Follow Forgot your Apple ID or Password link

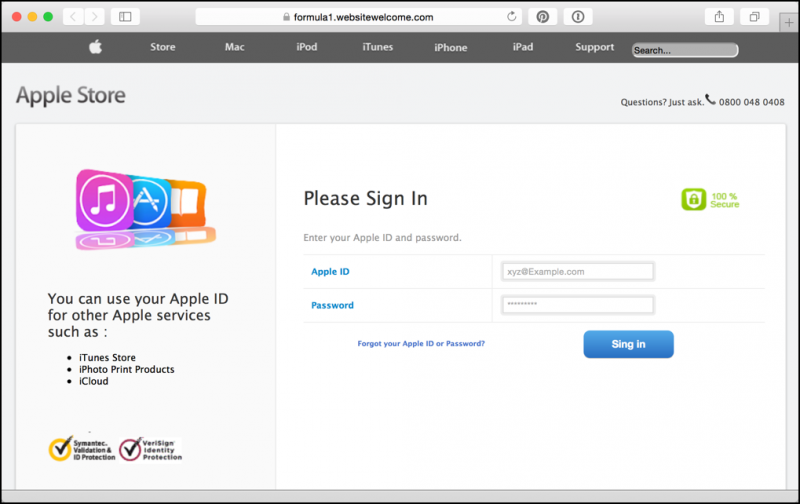pyautogui.click(x=421, y=343)
